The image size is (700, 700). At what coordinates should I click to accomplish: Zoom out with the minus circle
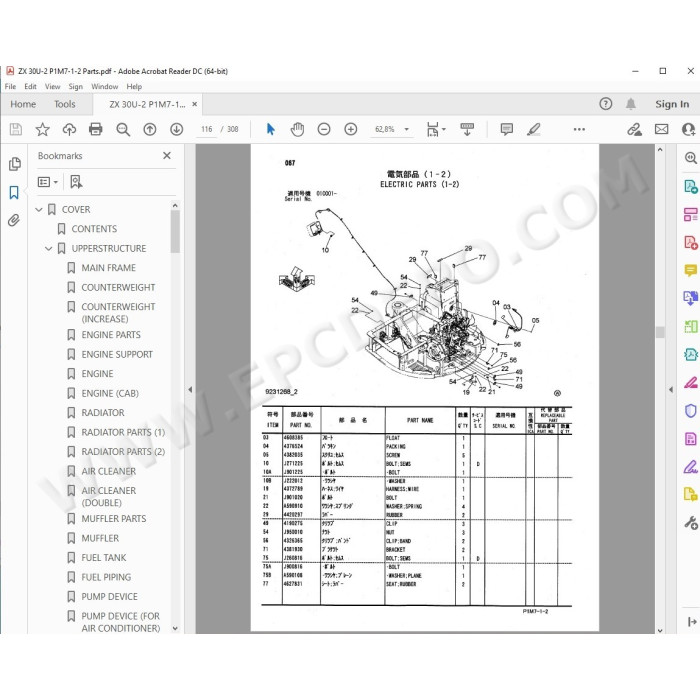(x=324, y=129)
